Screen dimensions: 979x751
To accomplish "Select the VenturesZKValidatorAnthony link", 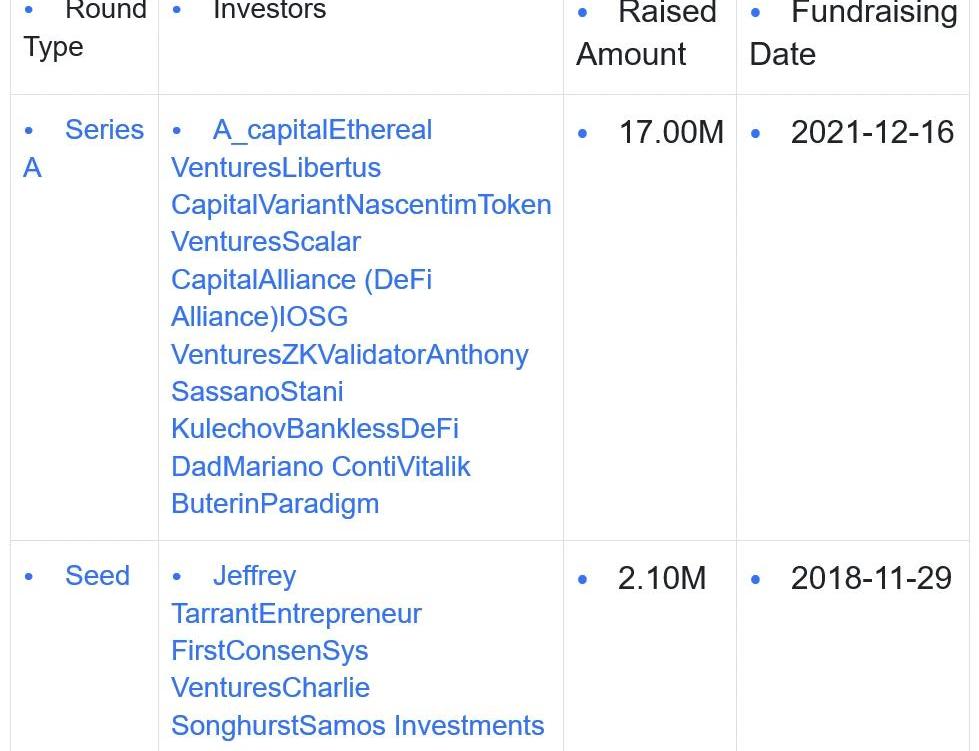I will coord(350,355).
